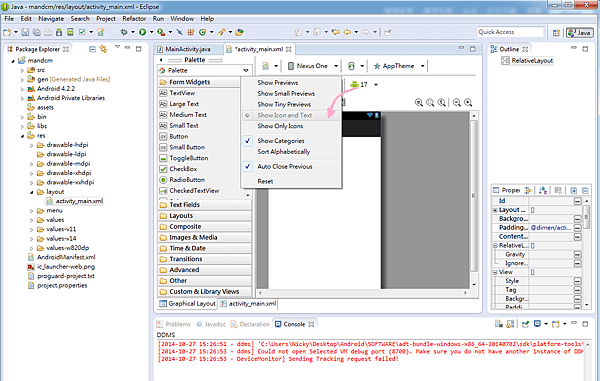
Task: Click Reset in palette menu
Action: [x=291, y=181]
